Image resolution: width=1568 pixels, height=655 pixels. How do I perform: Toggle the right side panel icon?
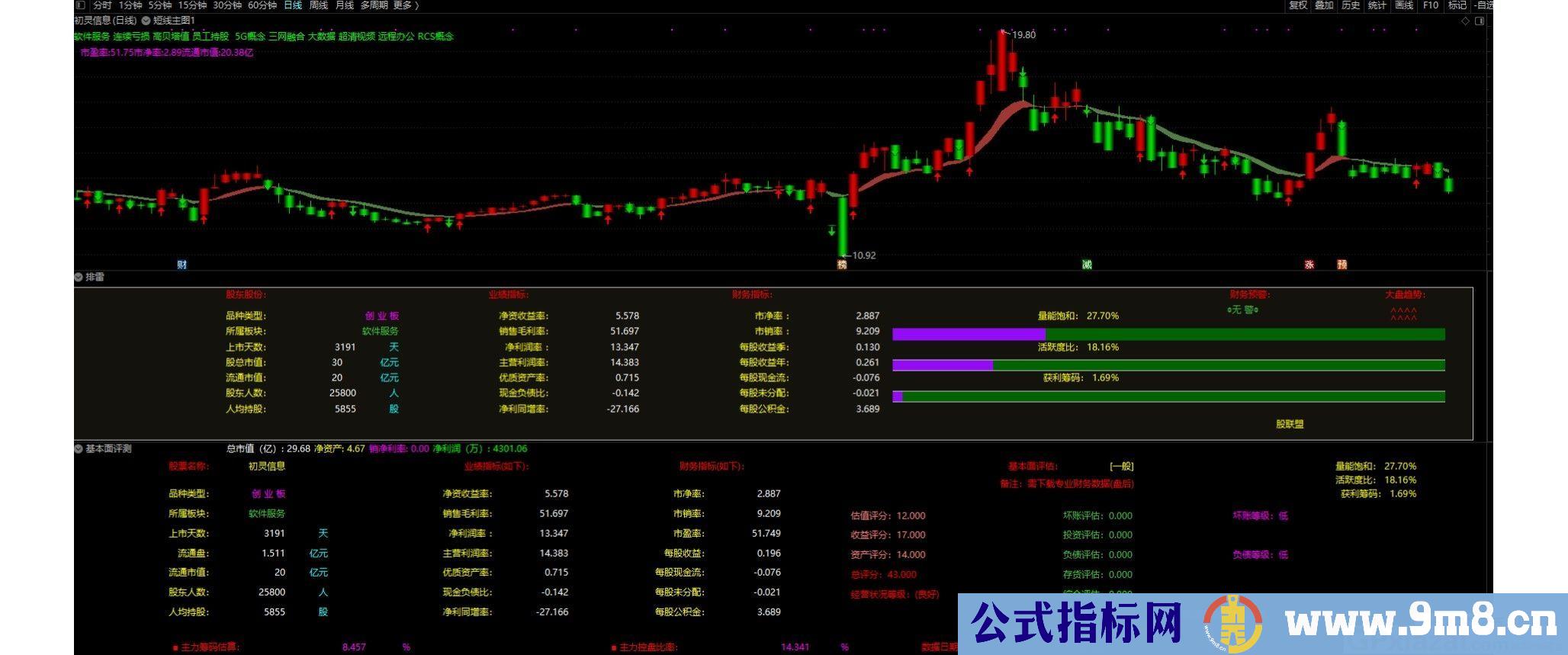(1480, 21)
